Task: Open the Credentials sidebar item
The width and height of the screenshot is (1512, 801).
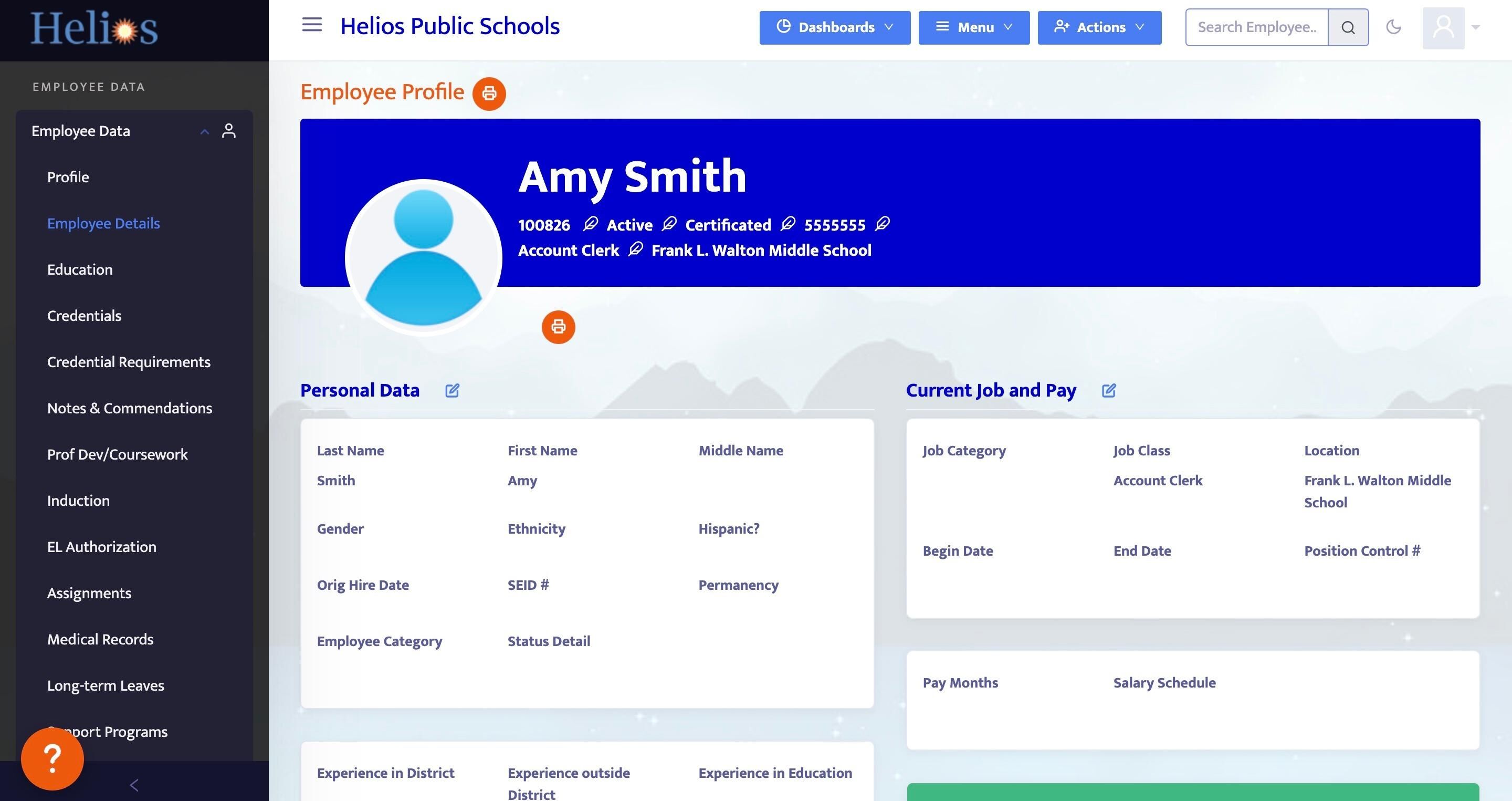Action: click(x=84, y=315)
